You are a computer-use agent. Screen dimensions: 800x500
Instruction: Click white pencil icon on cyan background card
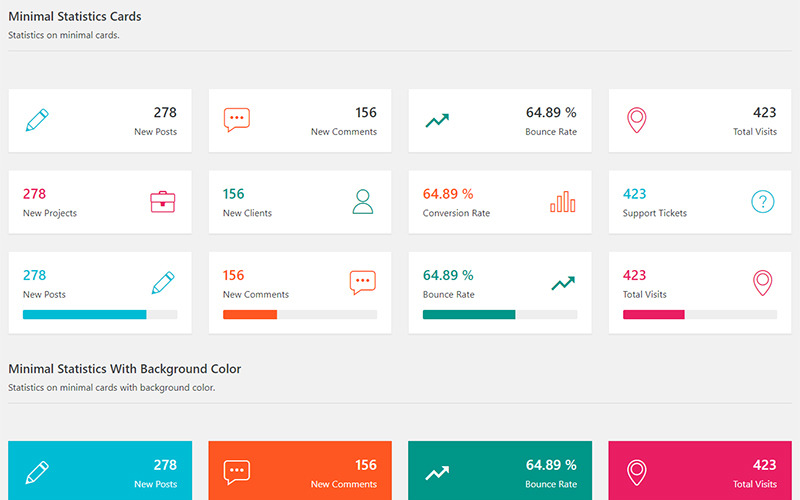(x=37, y=472)
